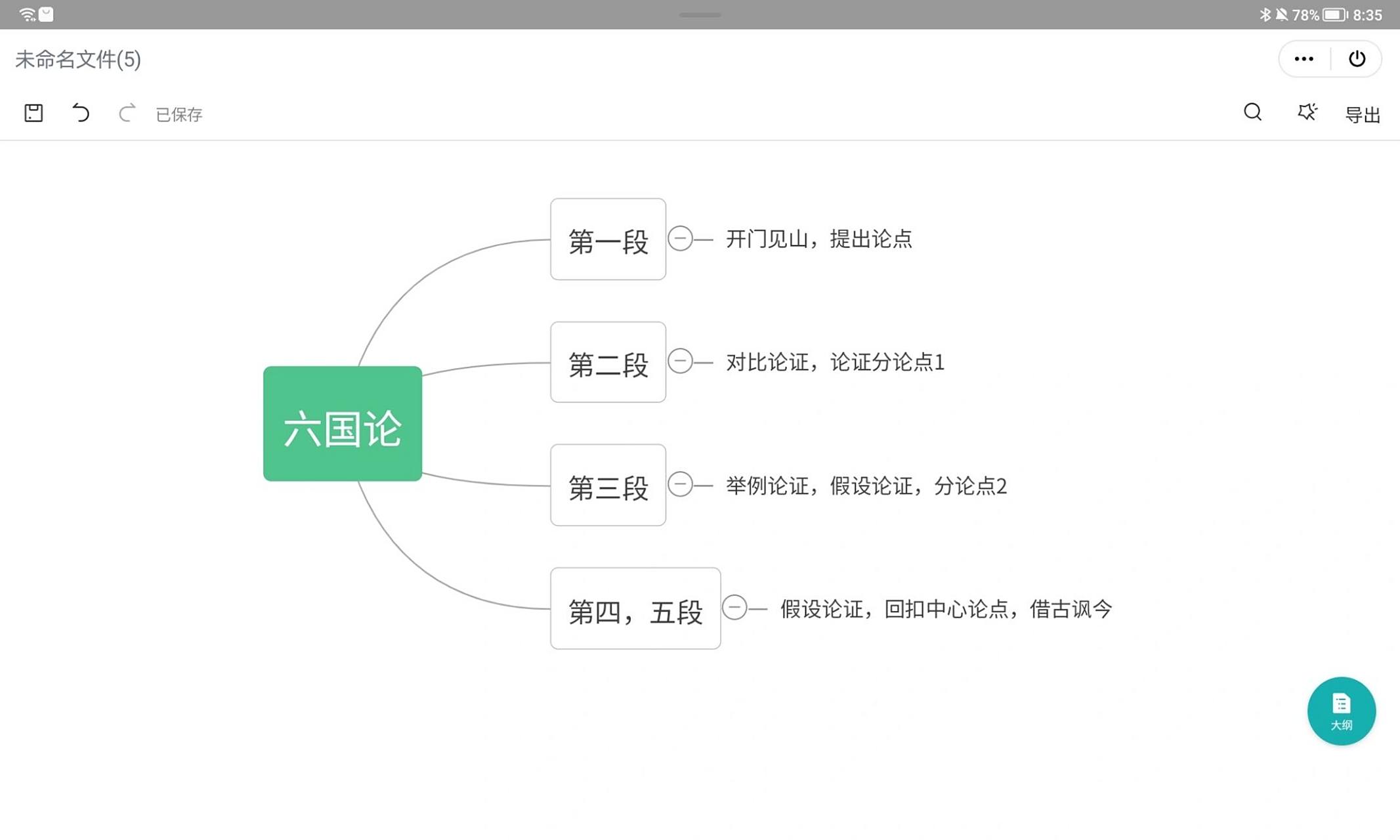Open the 大纲 outline view button
Screen dimensions: 1400x840
pos(1342,711)
